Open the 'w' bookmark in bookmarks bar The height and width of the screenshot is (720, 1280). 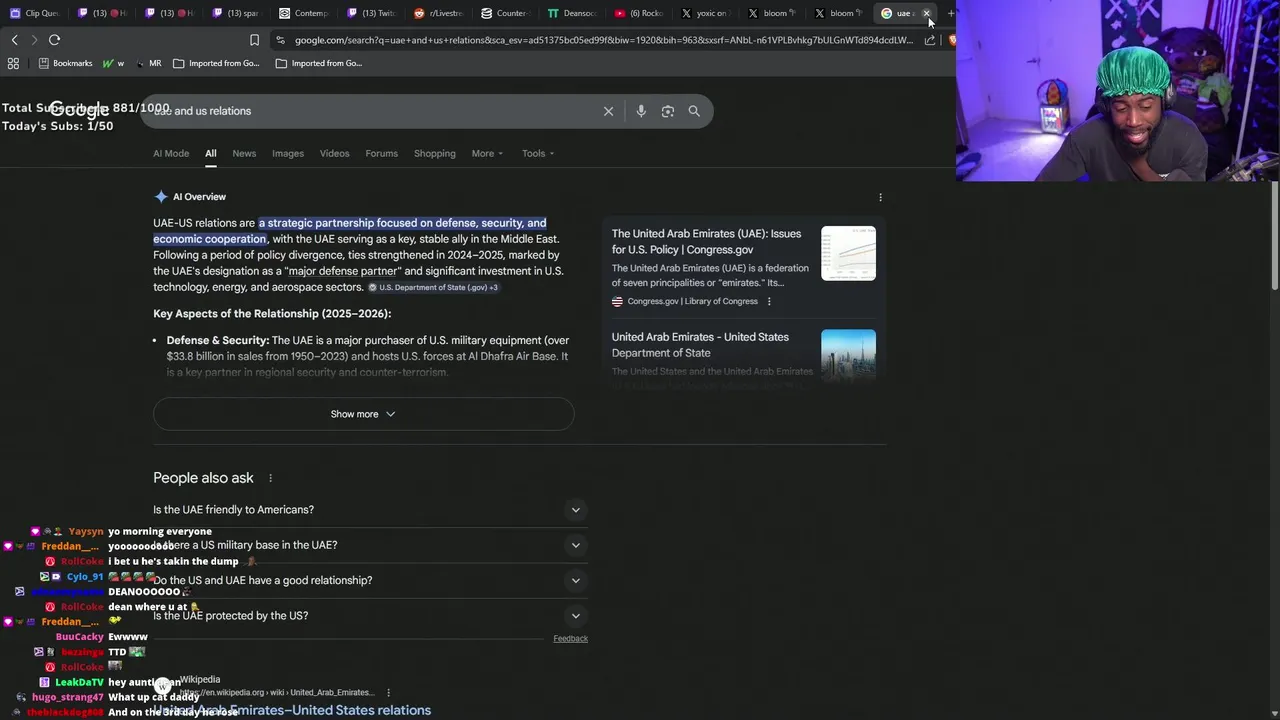(113, 63)
